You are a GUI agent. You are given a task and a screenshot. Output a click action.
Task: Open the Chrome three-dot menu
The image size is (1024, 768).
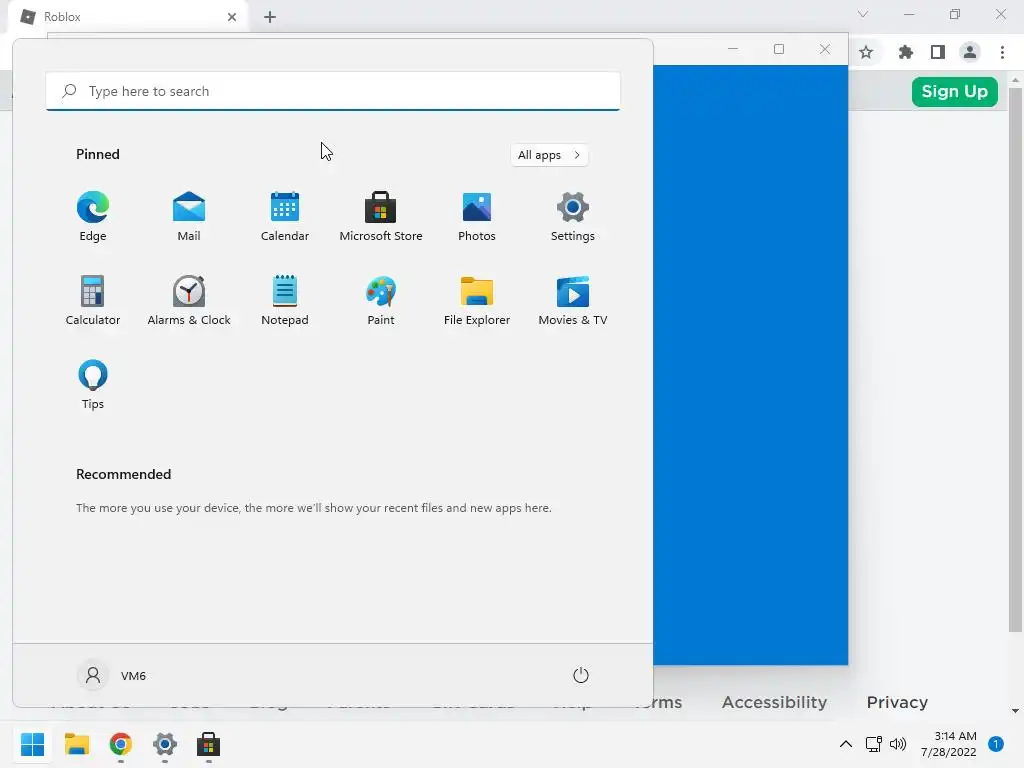click(x=1002, y=52)
